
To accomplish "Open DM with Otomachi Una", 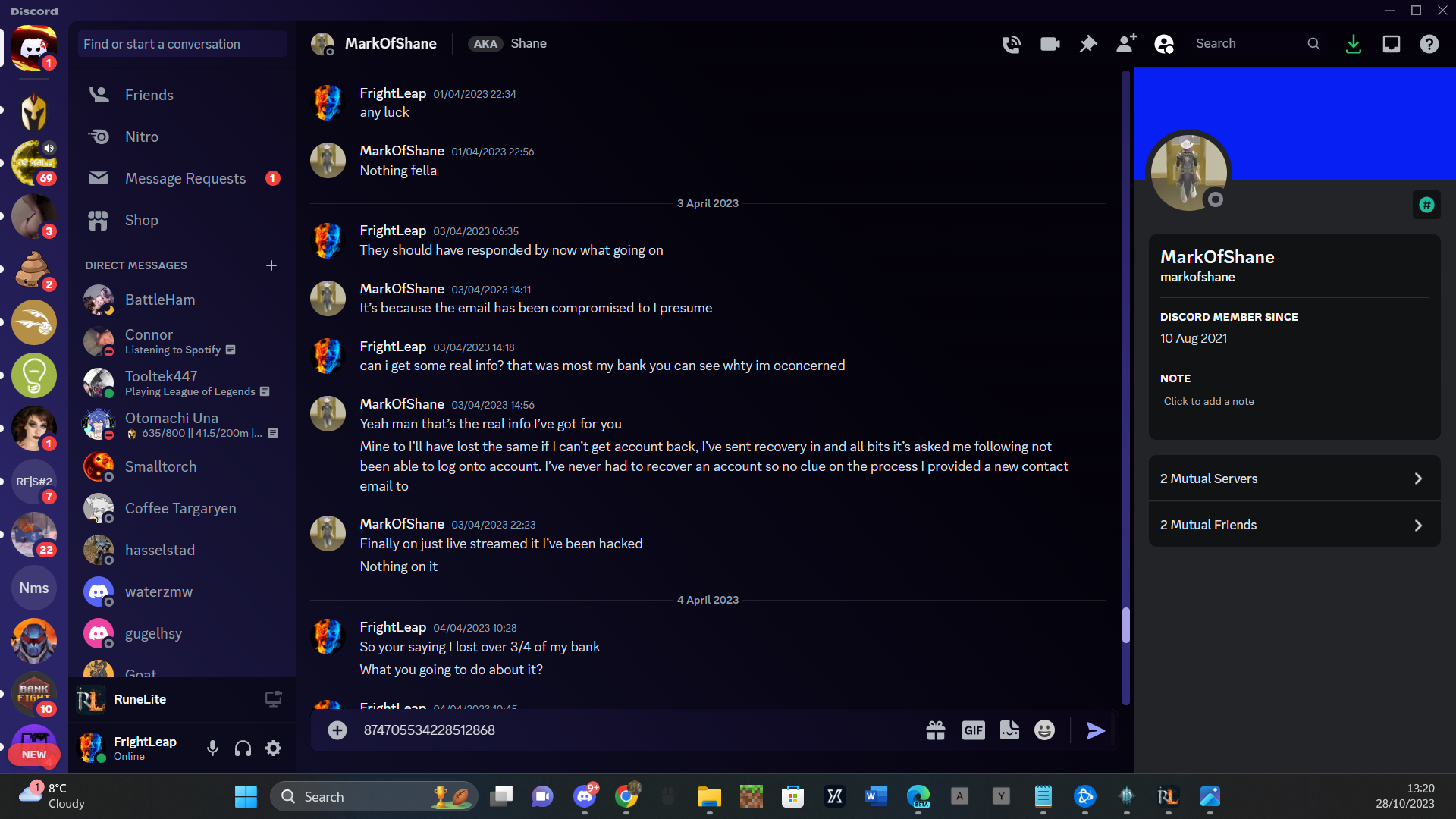I will tap(182, 425).
